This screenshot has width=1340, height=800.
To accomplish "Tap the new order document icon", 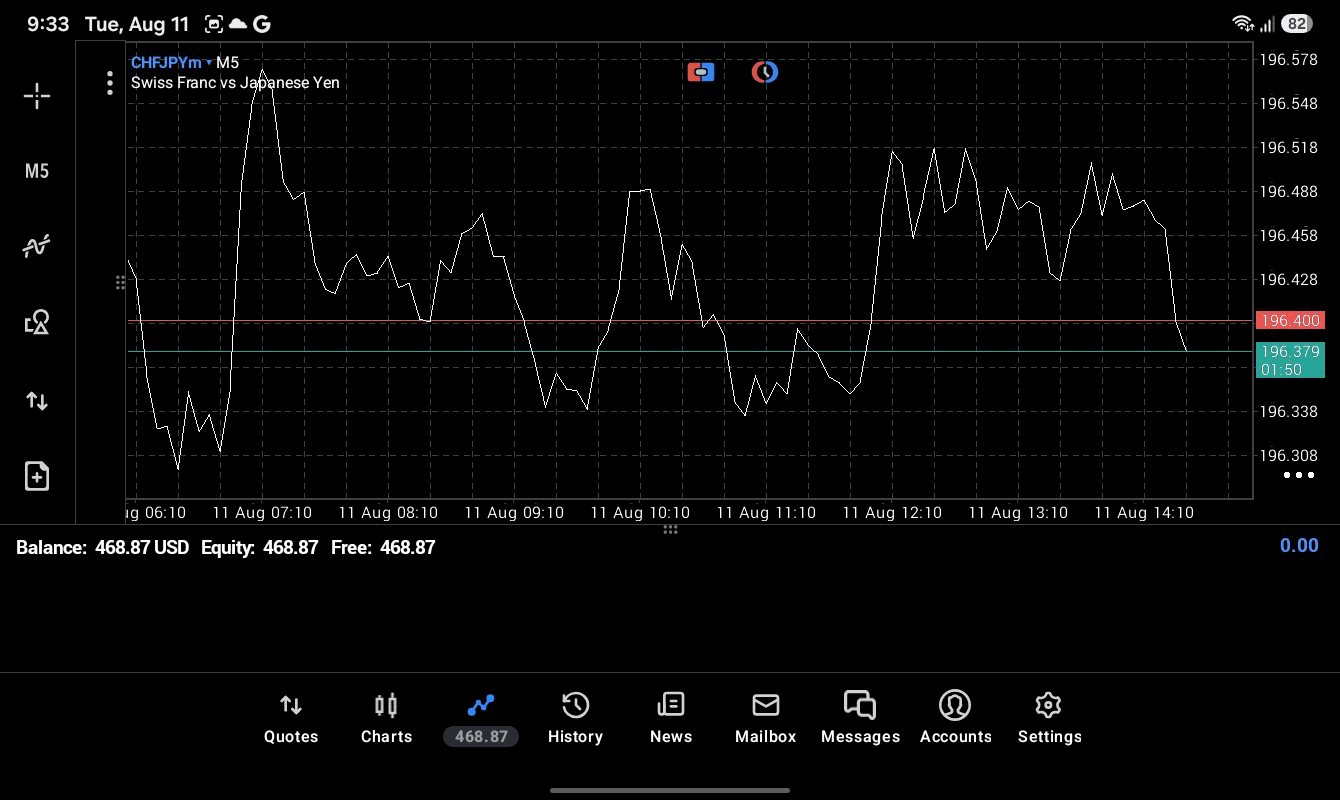I will 37,476.
